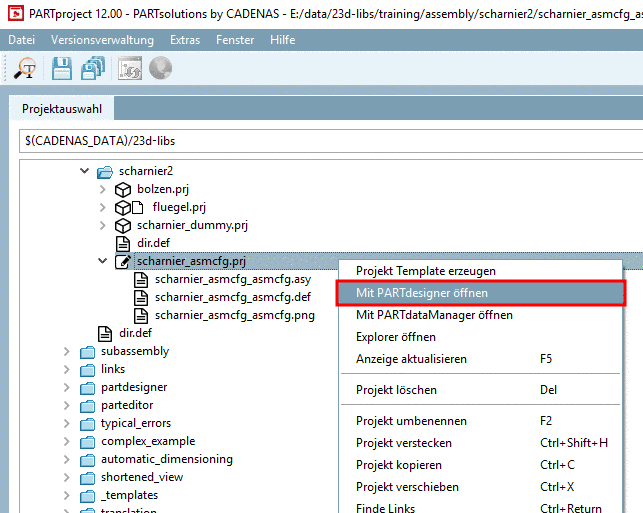Select the bolzen.prj label
The height and width of the screenshot is (513, 643).
[163, 189]
